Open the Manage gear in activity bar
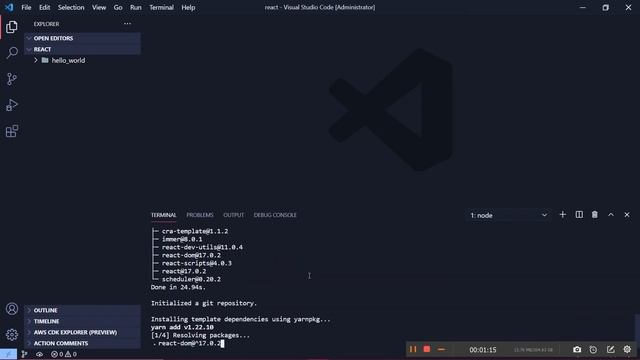 tap(12, 334)
